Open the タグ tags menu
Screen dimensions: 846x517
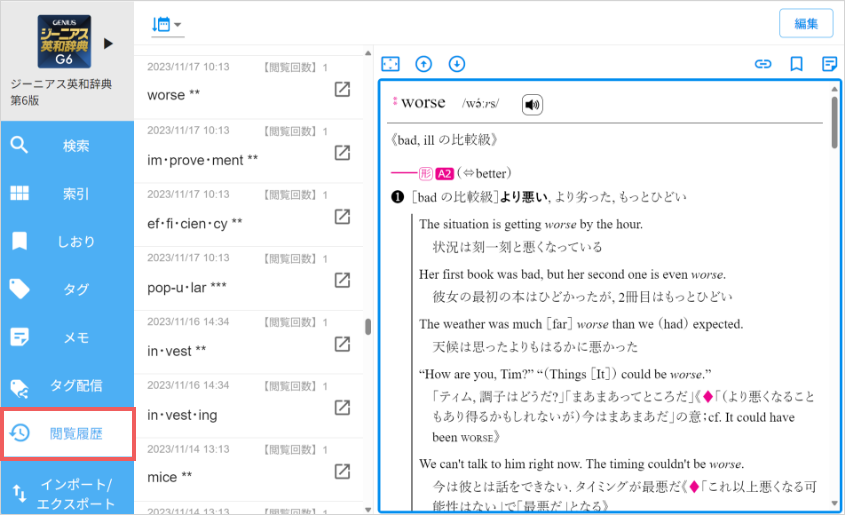coord(67,289)
